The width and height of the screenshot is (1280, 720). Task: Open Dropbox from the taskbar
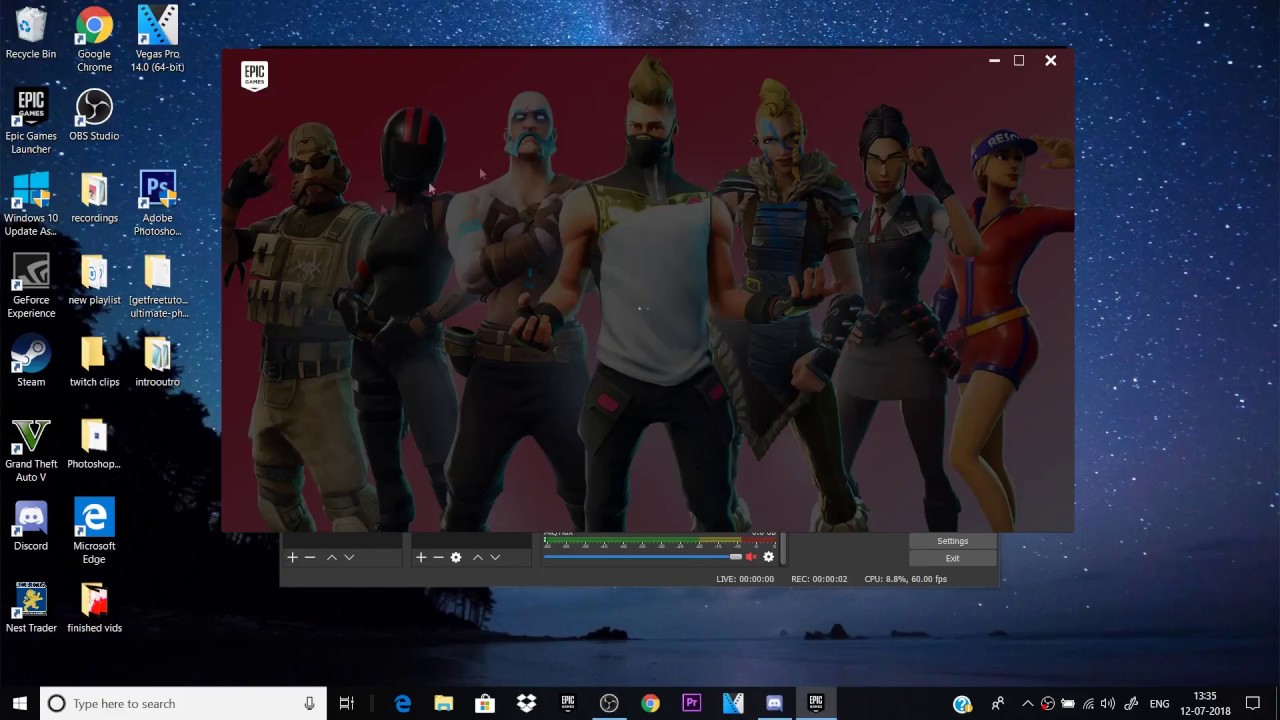click(526, 703)
